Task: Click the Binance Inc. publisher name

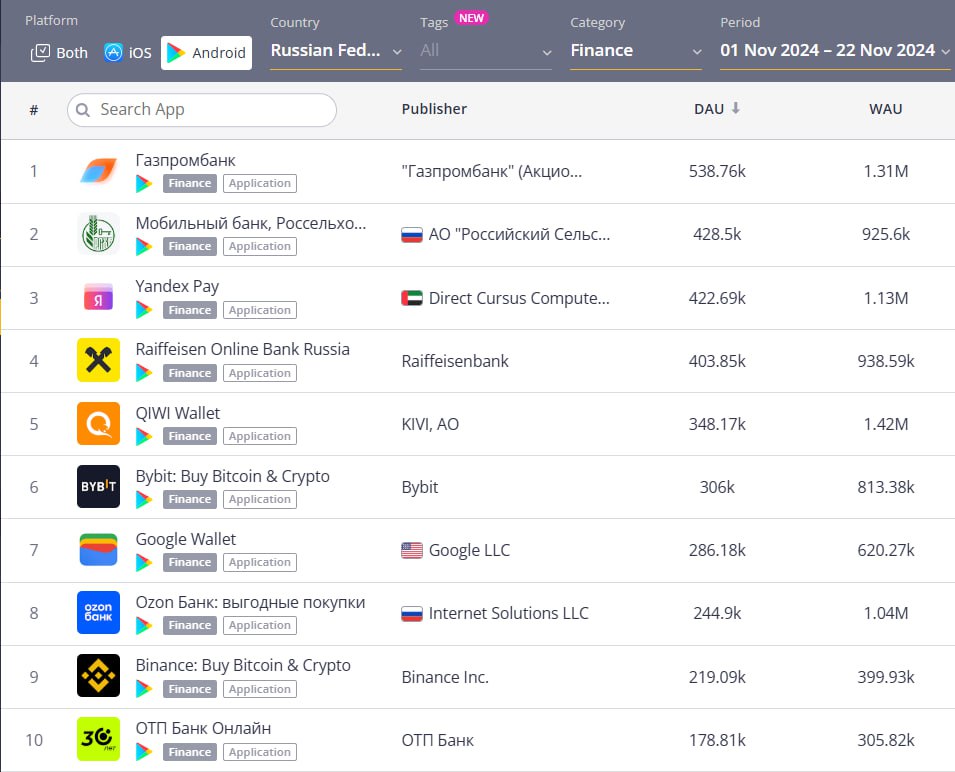Action: click(x=445, y=677)
